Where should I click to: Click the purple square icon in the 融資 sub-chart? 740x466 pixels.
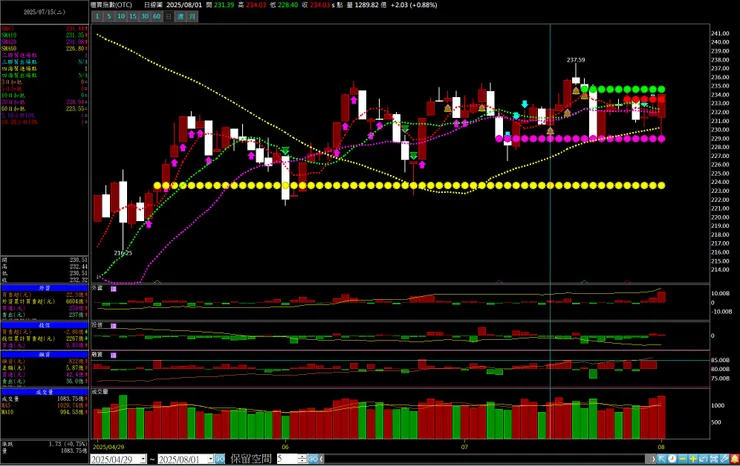pyautogui.click(x=113, y=355)
